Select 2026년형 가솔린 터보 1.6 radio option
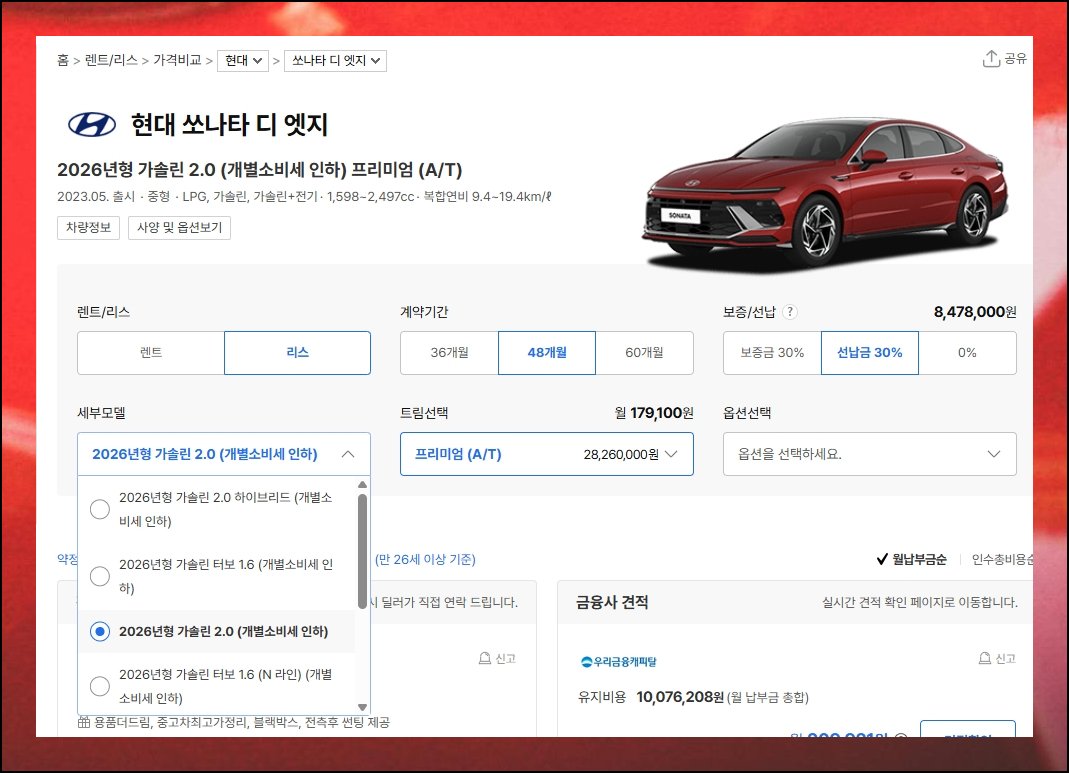The width and height of the screenshot is (1069, 773). [x=100, y=576]
